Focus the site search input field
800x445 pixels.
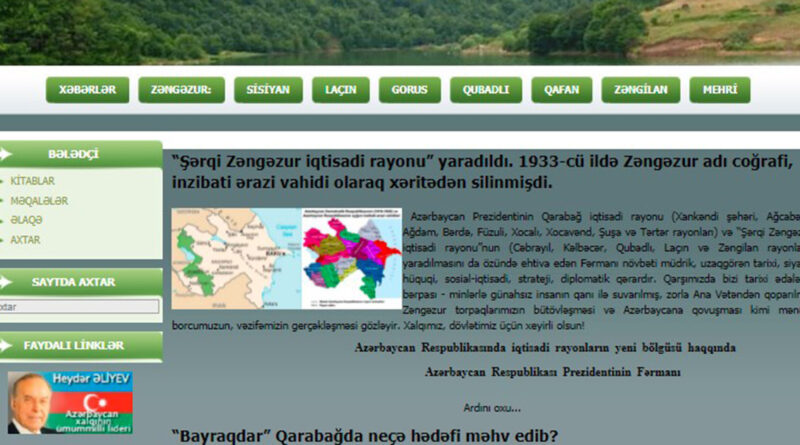[78, 307]
